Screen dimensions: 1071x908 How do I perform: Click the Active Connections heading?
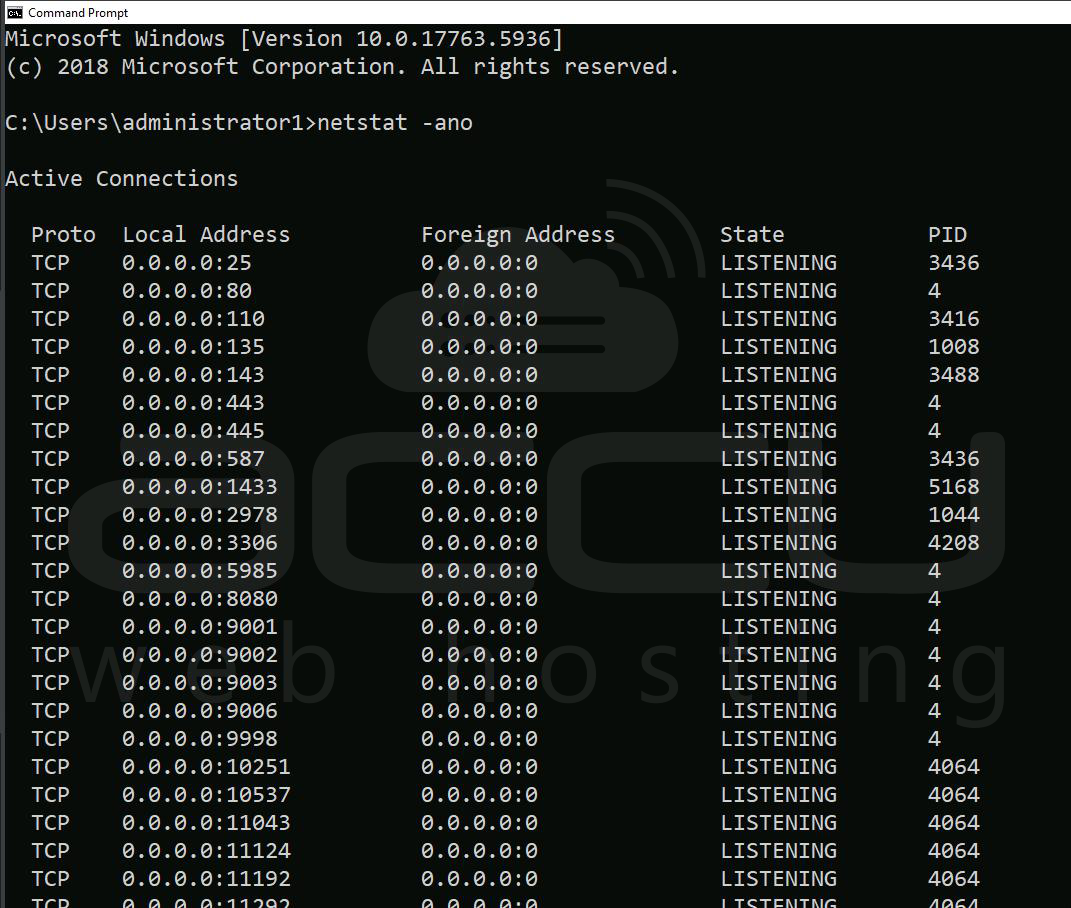pos(121,179)
